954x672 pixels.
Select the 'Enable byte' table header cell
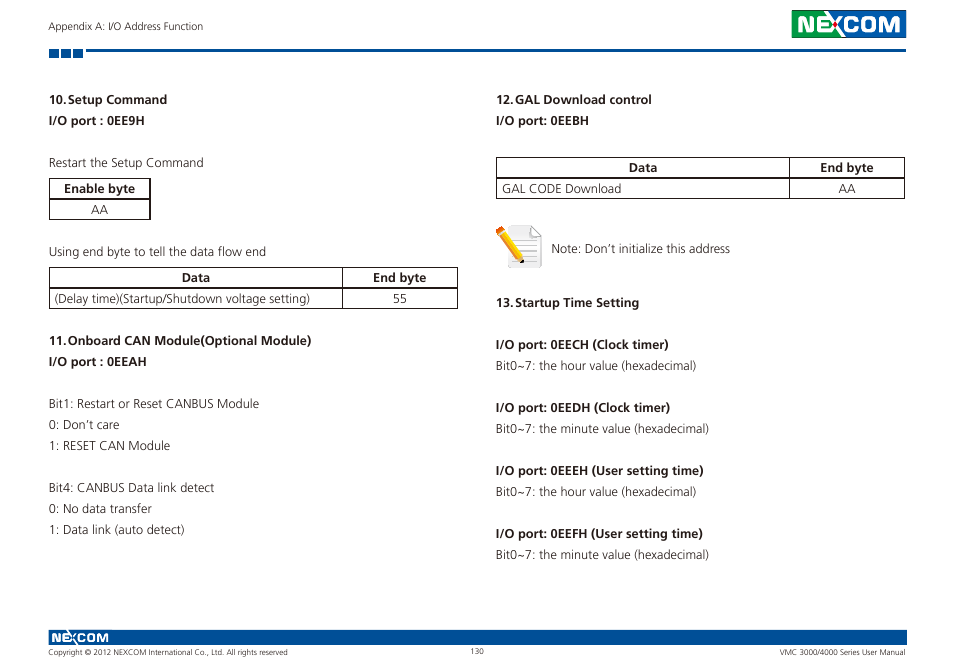pos(99,189)
